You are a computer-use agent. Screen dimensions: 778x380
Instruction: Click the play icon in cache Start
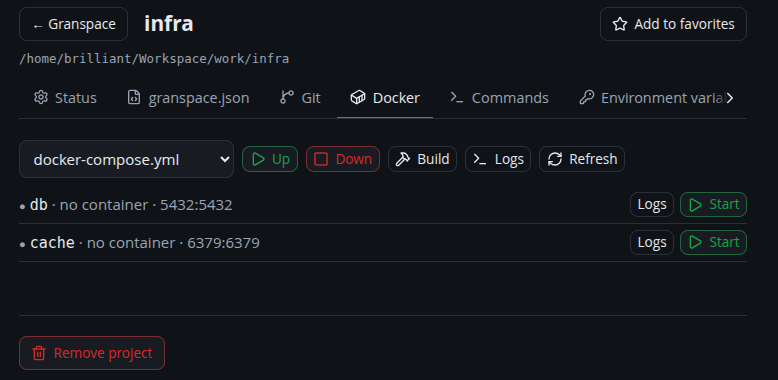coord(696,243)
